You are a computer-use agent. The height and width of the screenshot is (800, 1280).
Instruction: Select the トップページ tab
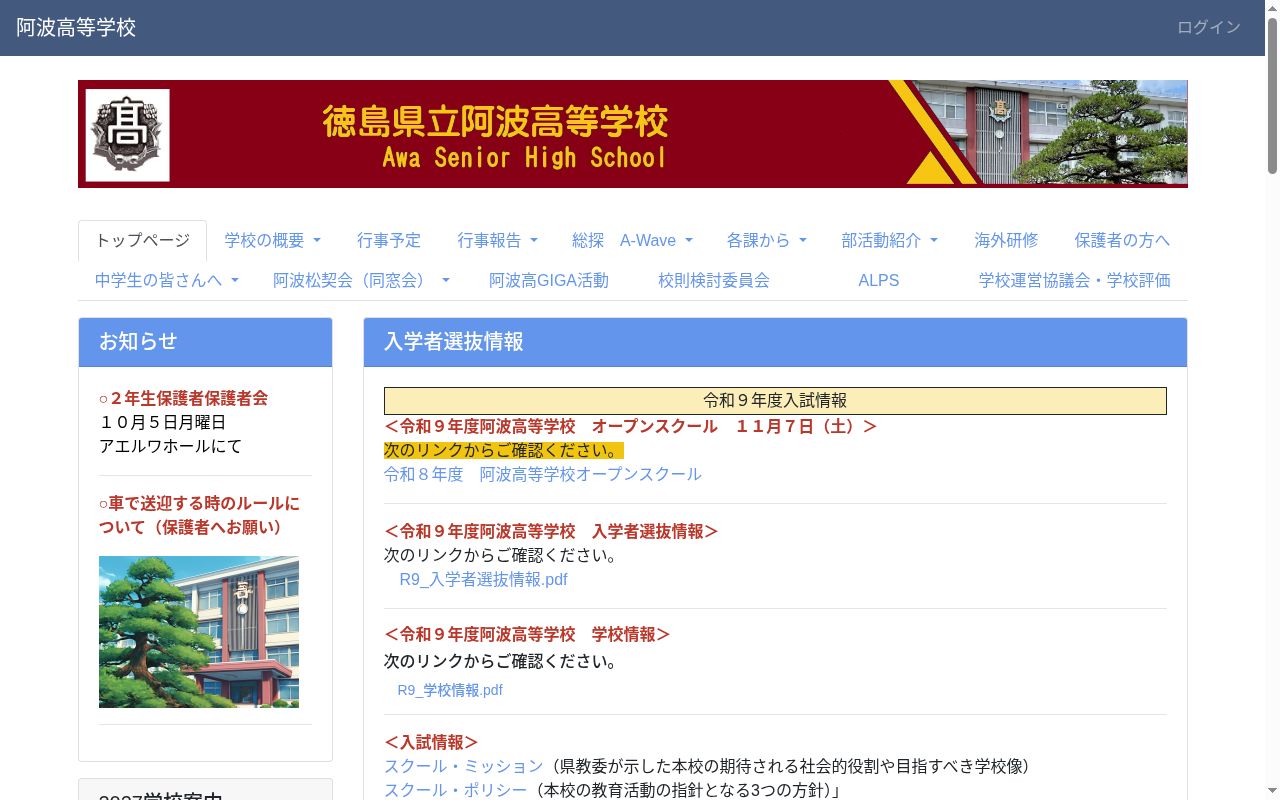pos(143,240)
